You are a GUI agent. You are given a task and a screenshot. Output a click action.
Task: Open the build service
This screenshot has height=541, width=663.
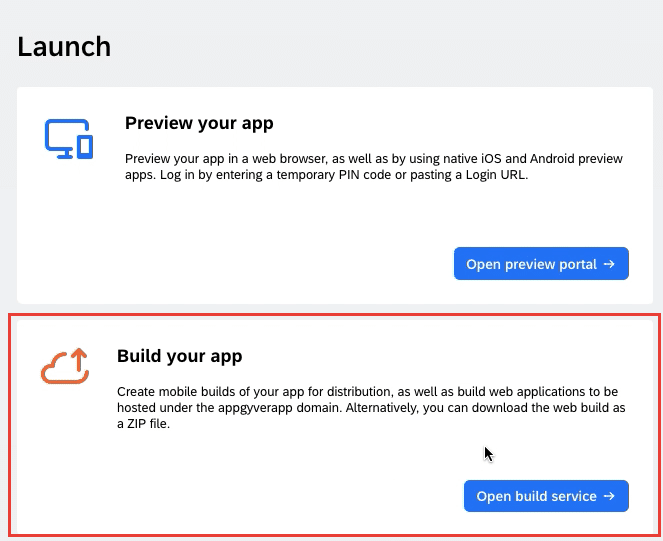pos(546,496)
